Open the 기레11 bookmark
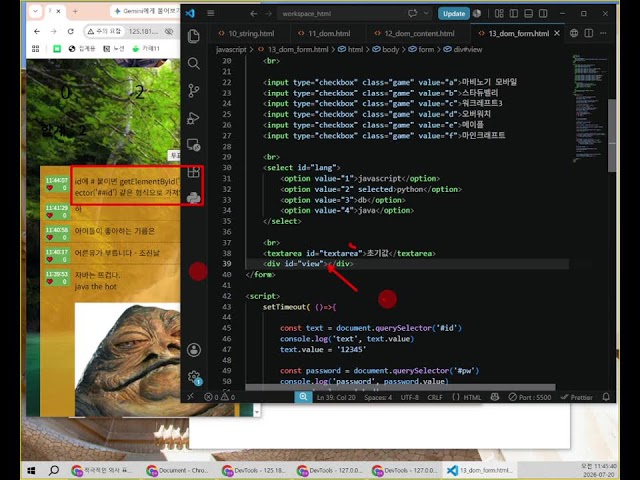Image resolution: width=640 pixels, height=480 pixels. (146, 49)
